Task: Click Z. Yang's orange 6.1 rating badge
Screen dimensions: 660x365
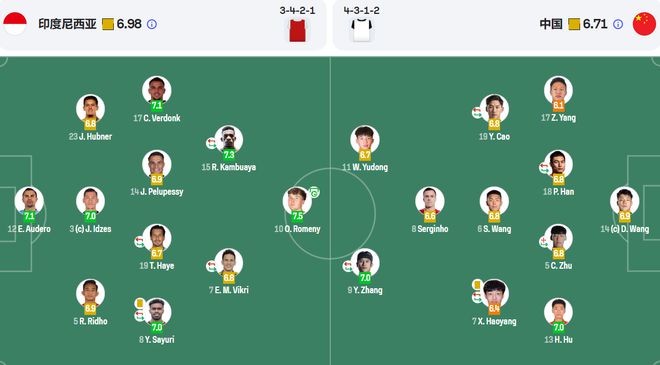Action: pyautogui.click(x=558, y=105)
